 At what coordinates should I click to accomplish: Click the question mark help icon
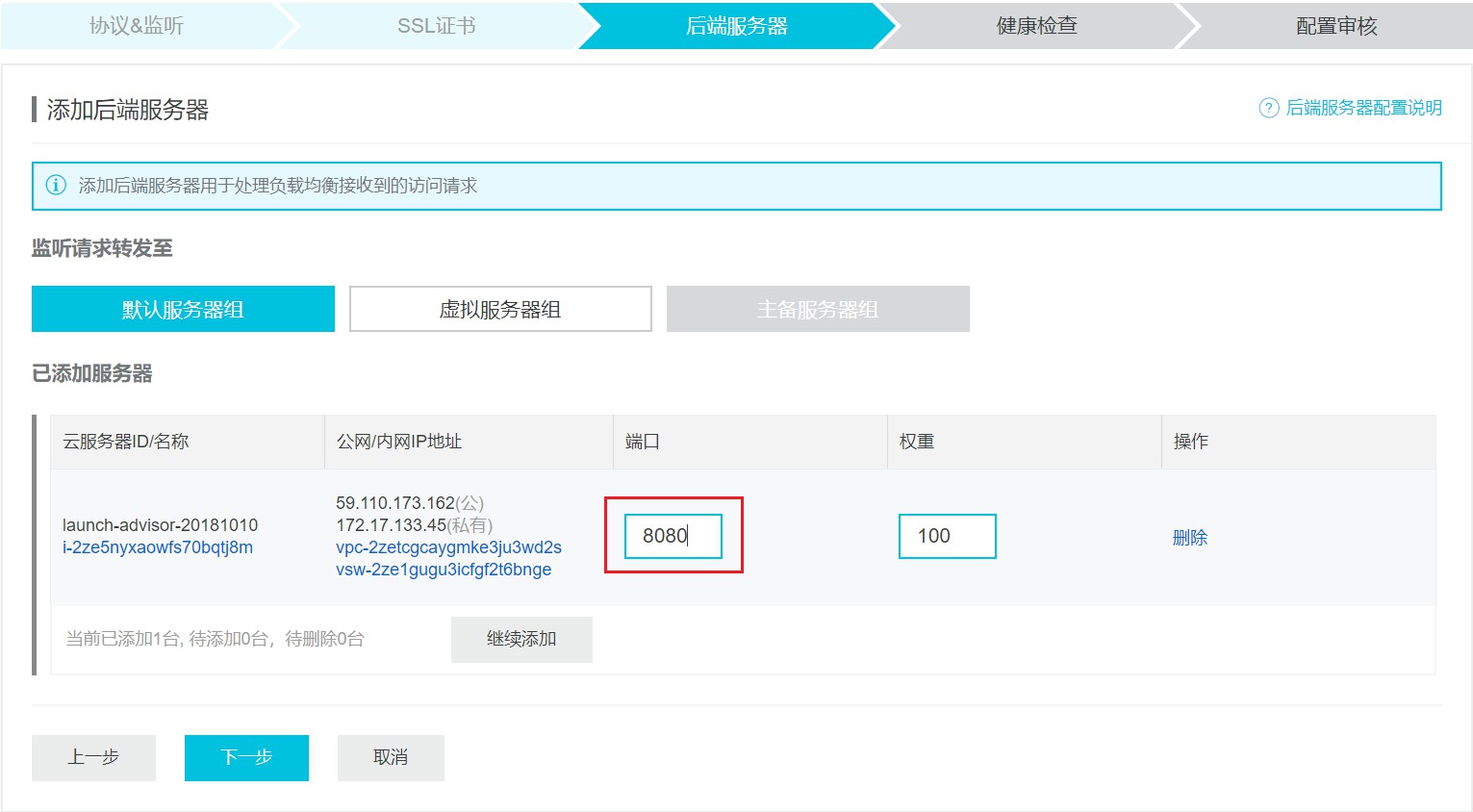(x=1268, y=108)
